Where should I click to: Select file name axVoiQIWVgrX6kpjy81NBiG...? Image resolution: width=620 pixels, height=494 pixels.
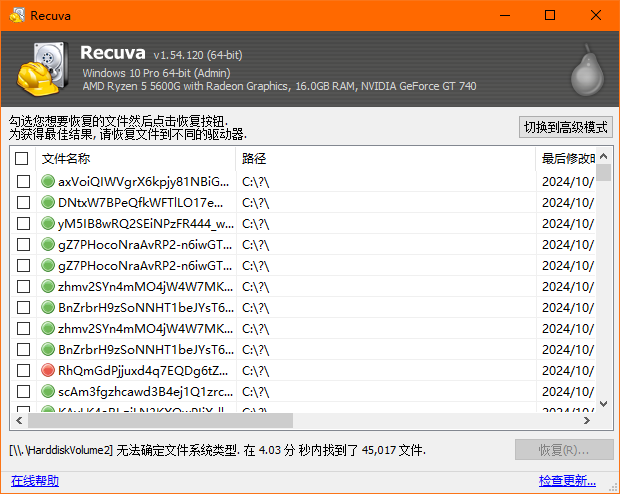tap(144, 182)
